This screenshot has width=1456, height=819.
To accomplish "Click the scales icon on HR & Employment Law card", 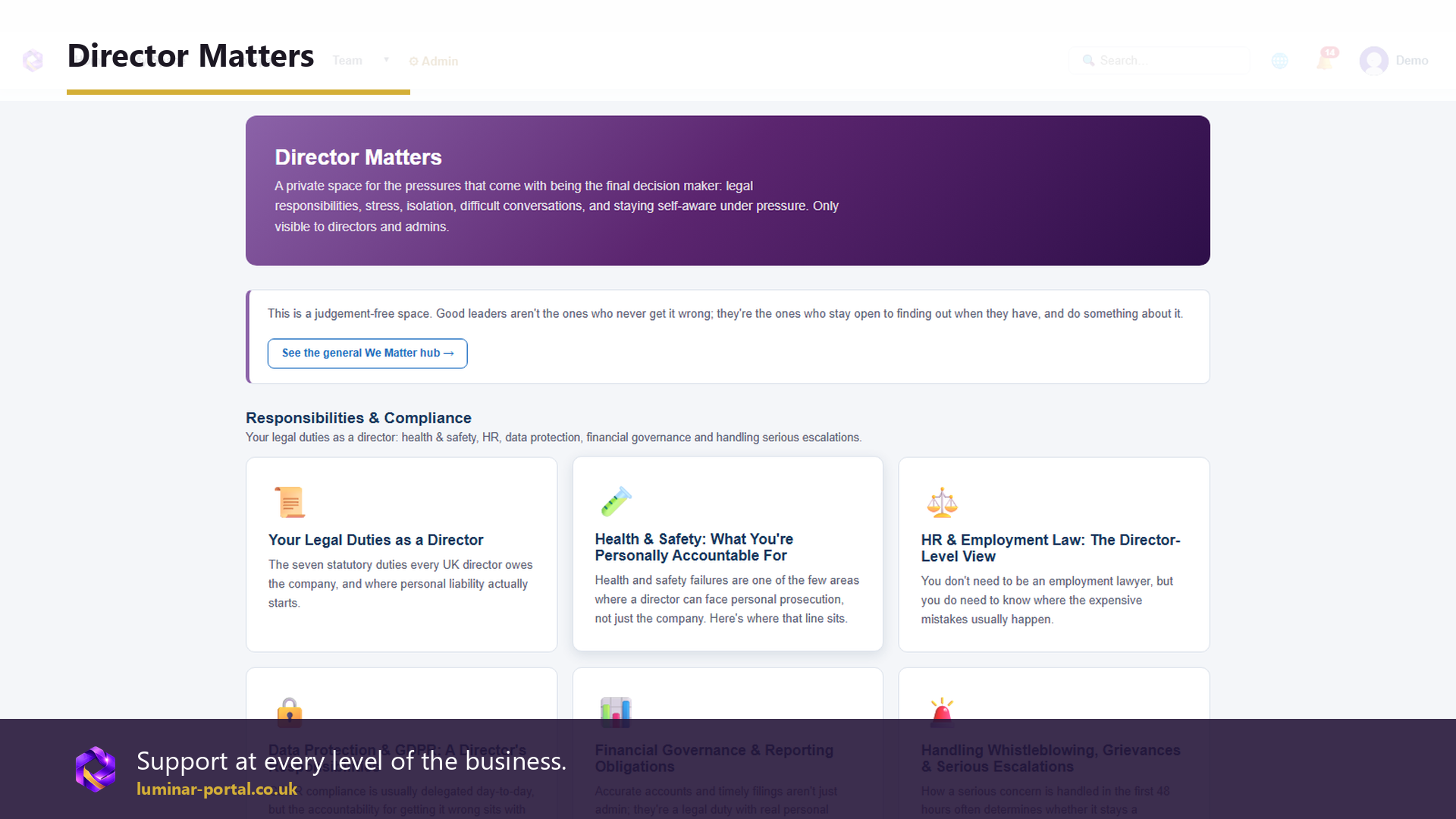I will [942, 502].
